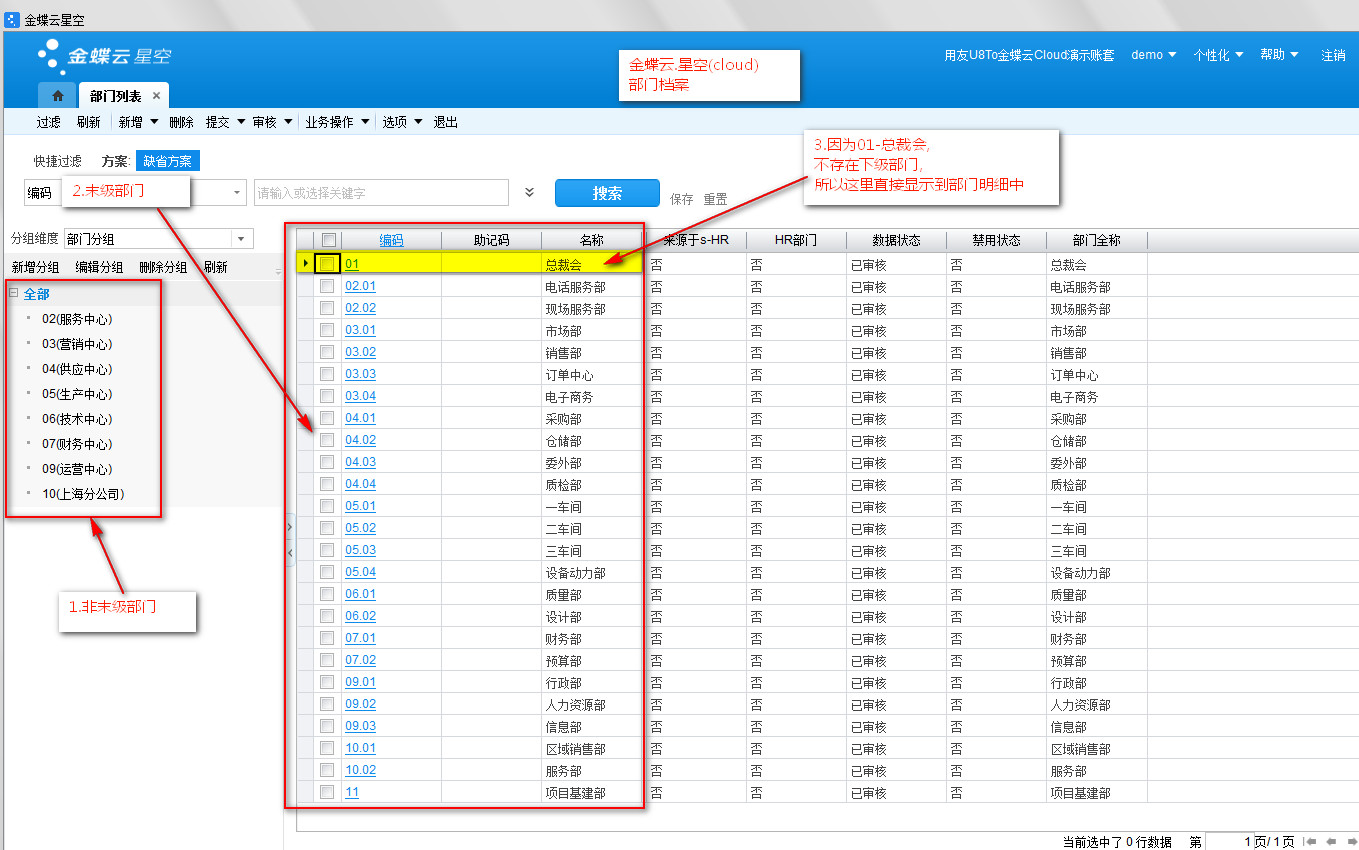Click the keyword search input field
Viewport: 1359px width, 850px height.
[x=380, y=193]
